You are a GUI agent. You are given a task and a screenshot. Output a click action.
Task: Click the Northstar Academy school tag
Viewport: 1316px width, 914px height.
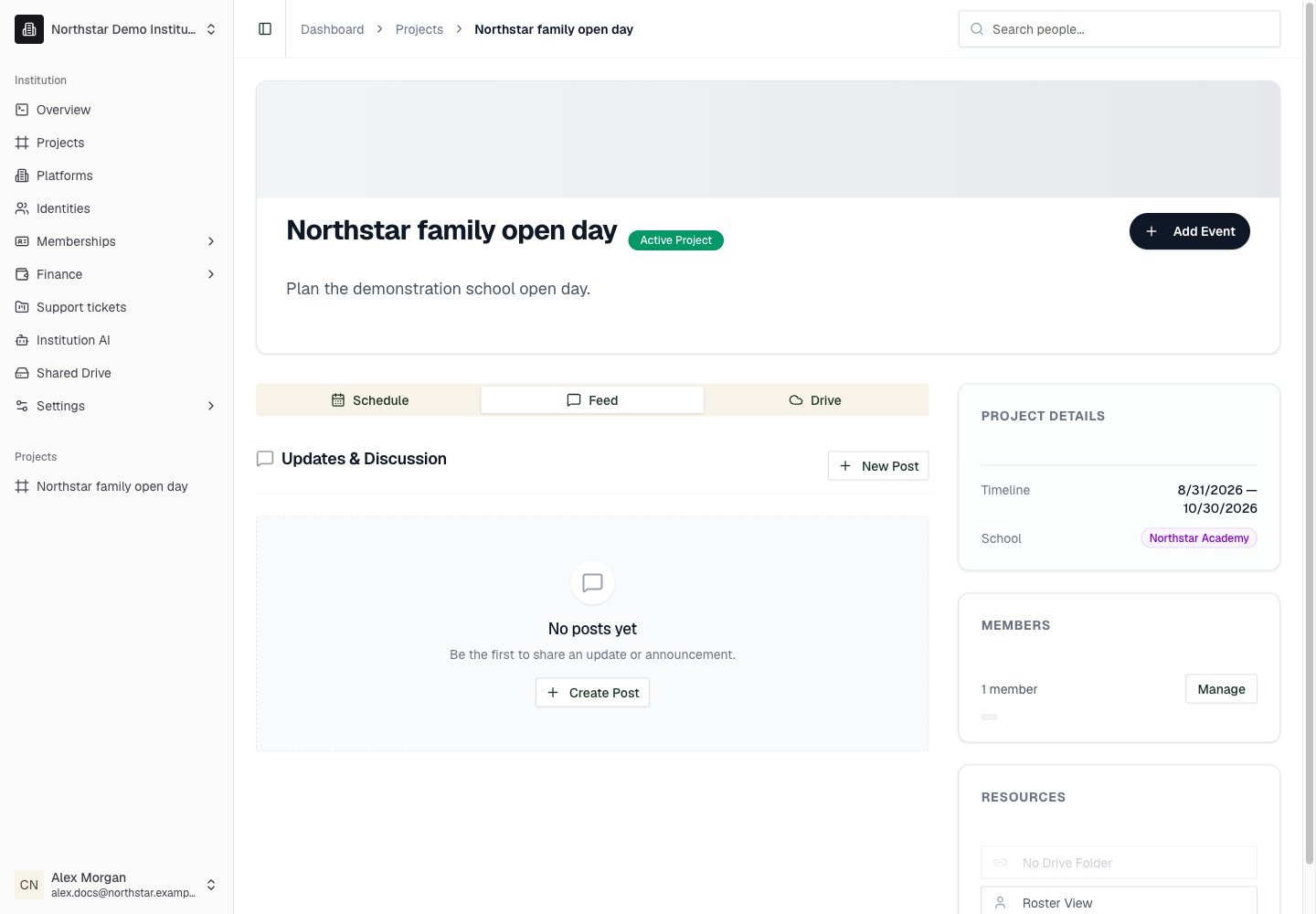pyautogui.click(x=1199, y=538)
